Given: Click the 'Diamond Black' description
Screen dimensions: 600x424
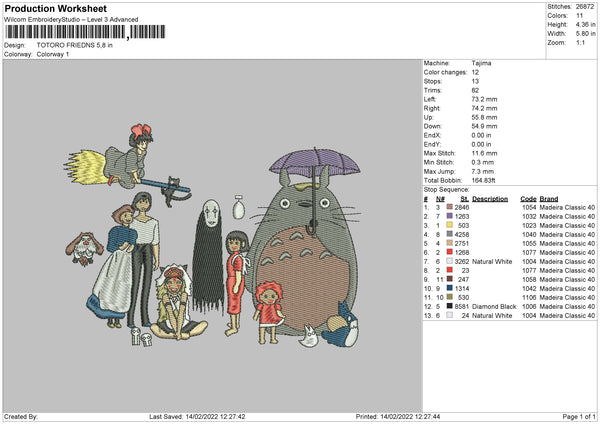Looking at the screenshot, I should [x=494, y=306].
